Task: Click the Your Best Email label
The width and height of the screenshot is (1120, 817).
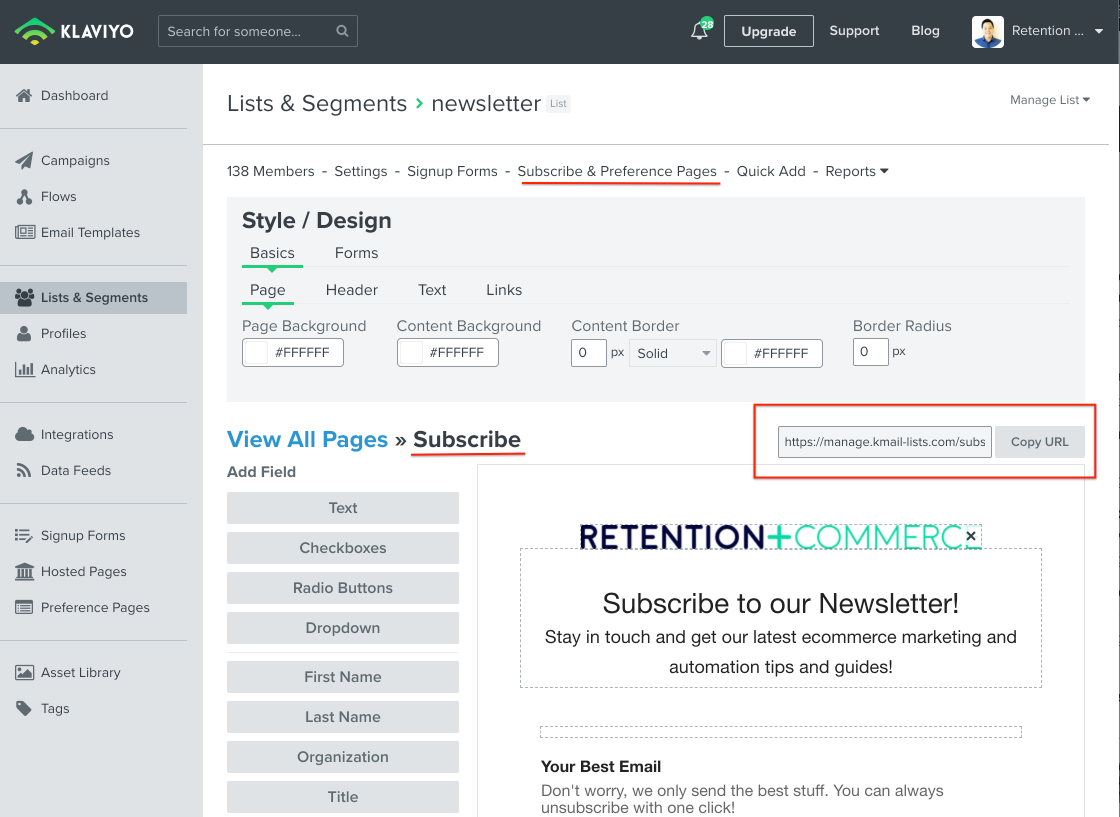Action: click(601, 766)
